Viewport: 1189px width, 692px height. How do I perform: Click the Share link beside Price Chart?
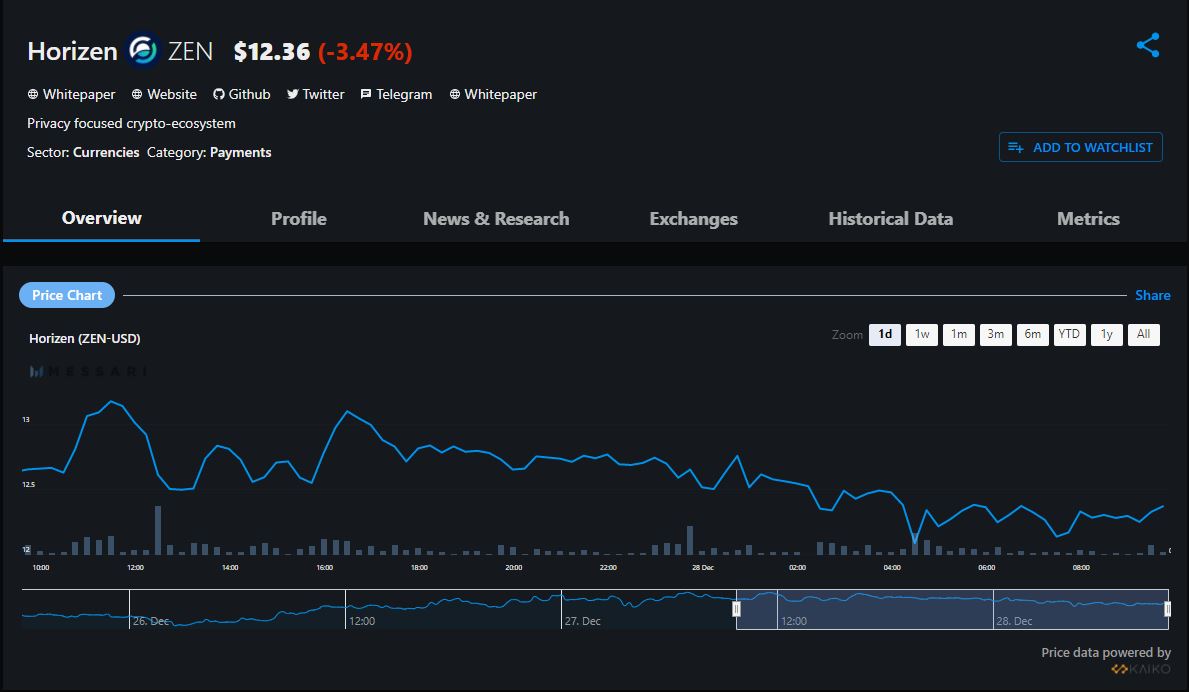(1152, 295)
